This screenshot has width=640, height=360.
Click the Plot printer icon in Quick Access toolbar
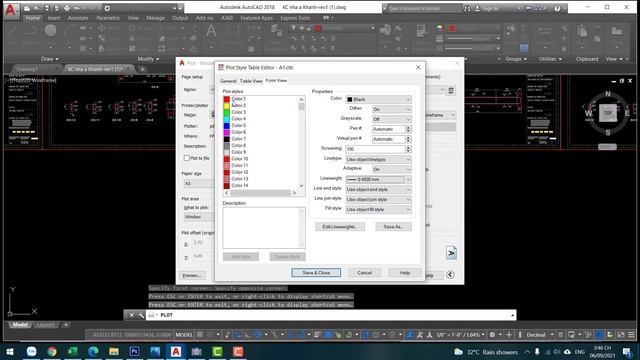(67, 8)
